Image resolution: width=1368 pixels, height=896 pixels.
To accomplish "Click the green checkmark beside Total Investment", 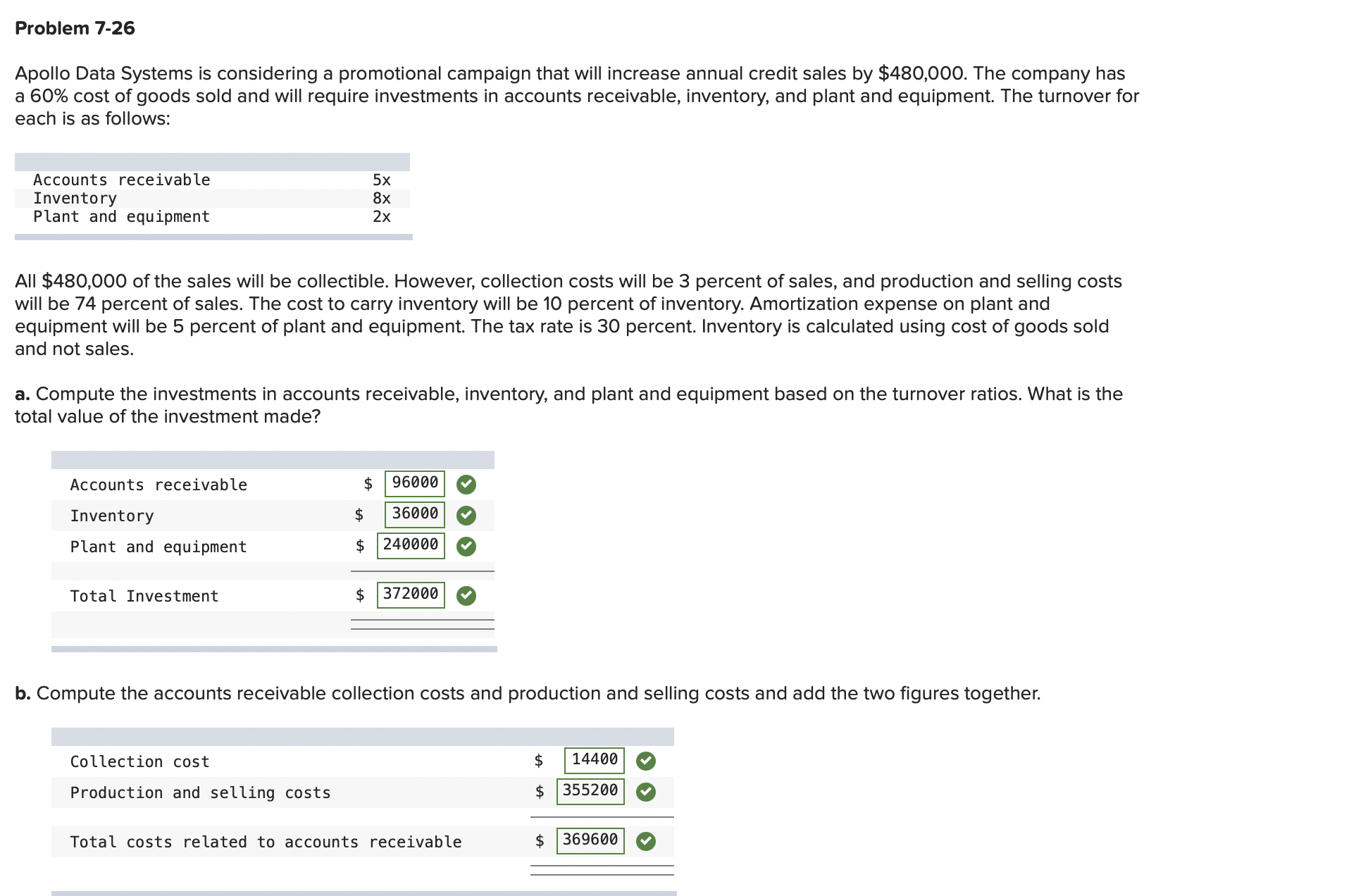I will point(466,595).
